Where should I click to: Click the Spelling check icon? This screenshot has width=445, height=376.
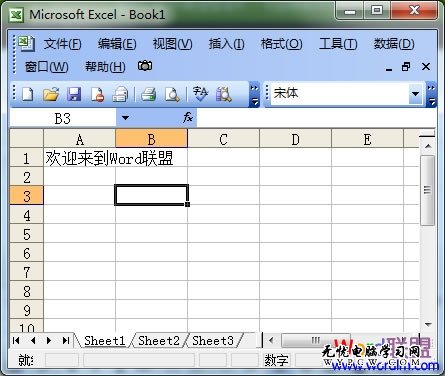(200, 94)
